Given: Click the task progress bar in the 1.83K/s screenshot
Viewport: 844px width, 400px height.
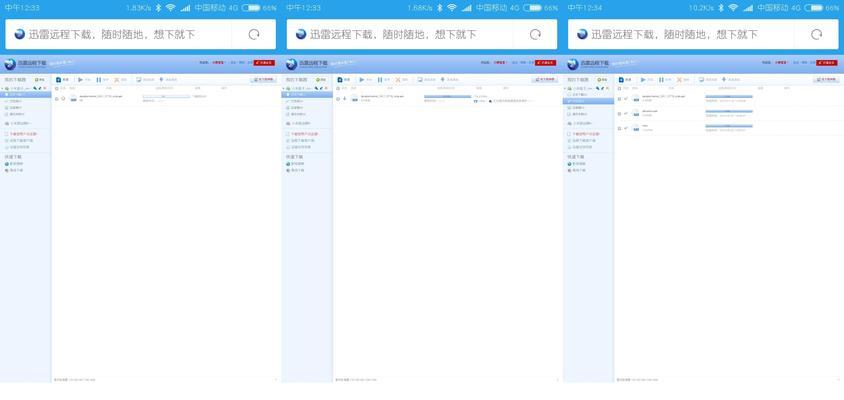Looking at the screenshot, I should [166, 97].
